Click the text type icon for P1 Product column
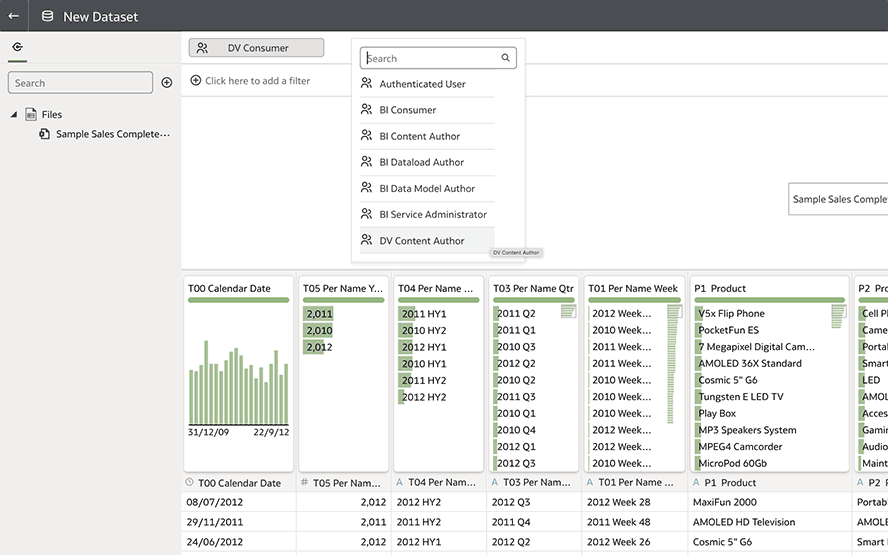Image resolution: width=888 pixels, height=555 pixels. [x=695, y=482]
